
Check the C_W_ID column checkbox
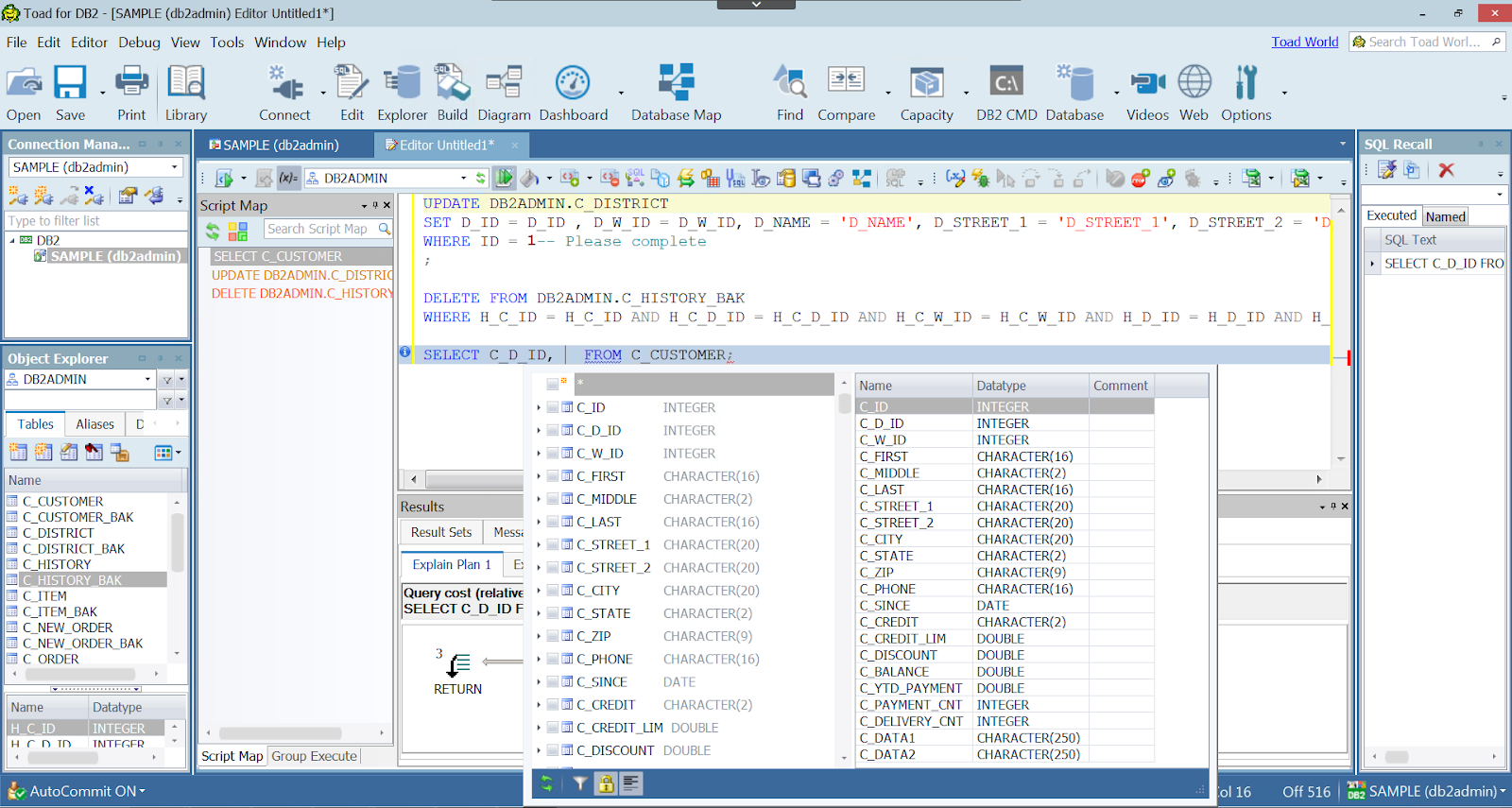click(x=553, y=454)
